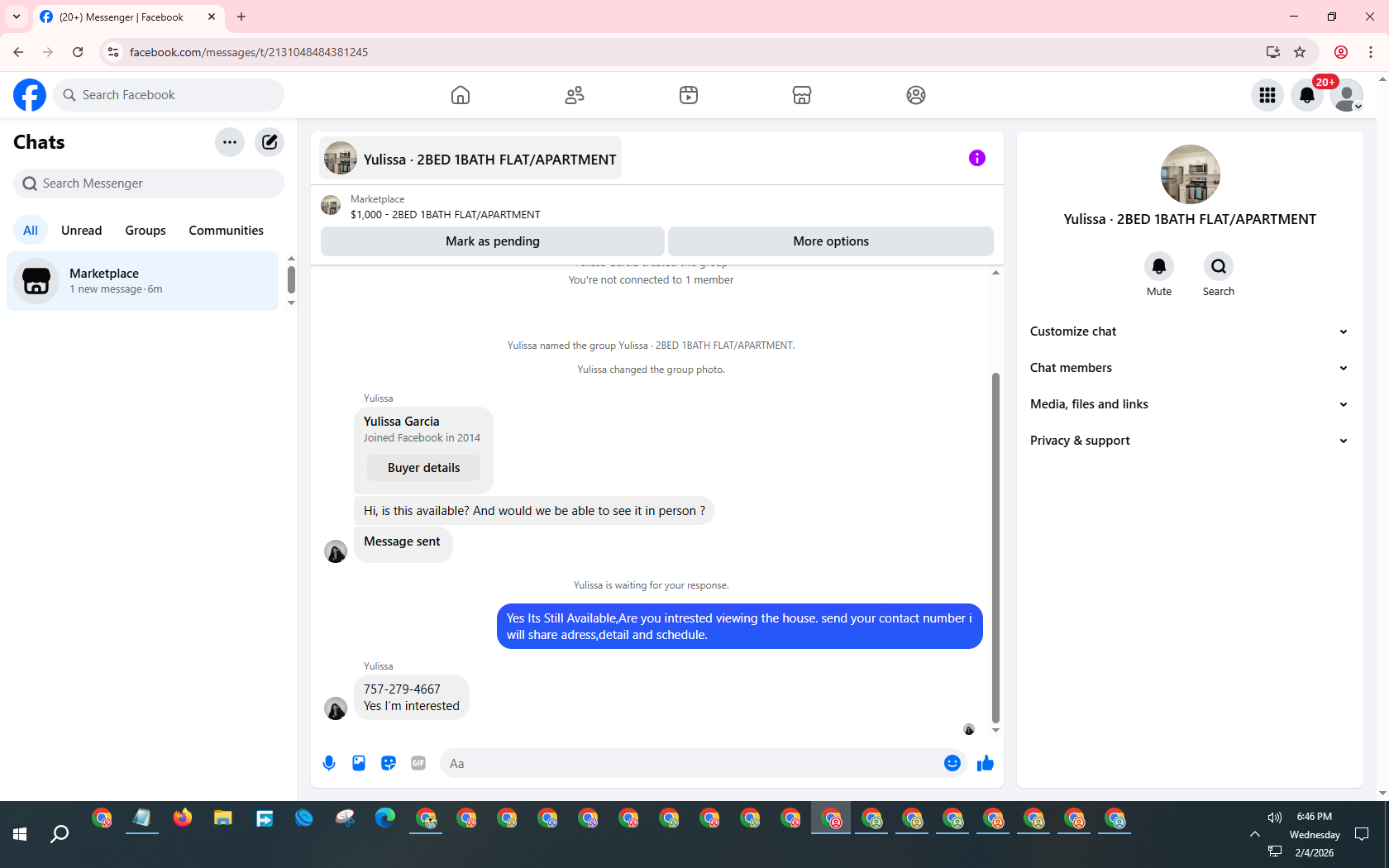Open the Groups icon in top navigation

pyautogui.click(x=916, y=95)
